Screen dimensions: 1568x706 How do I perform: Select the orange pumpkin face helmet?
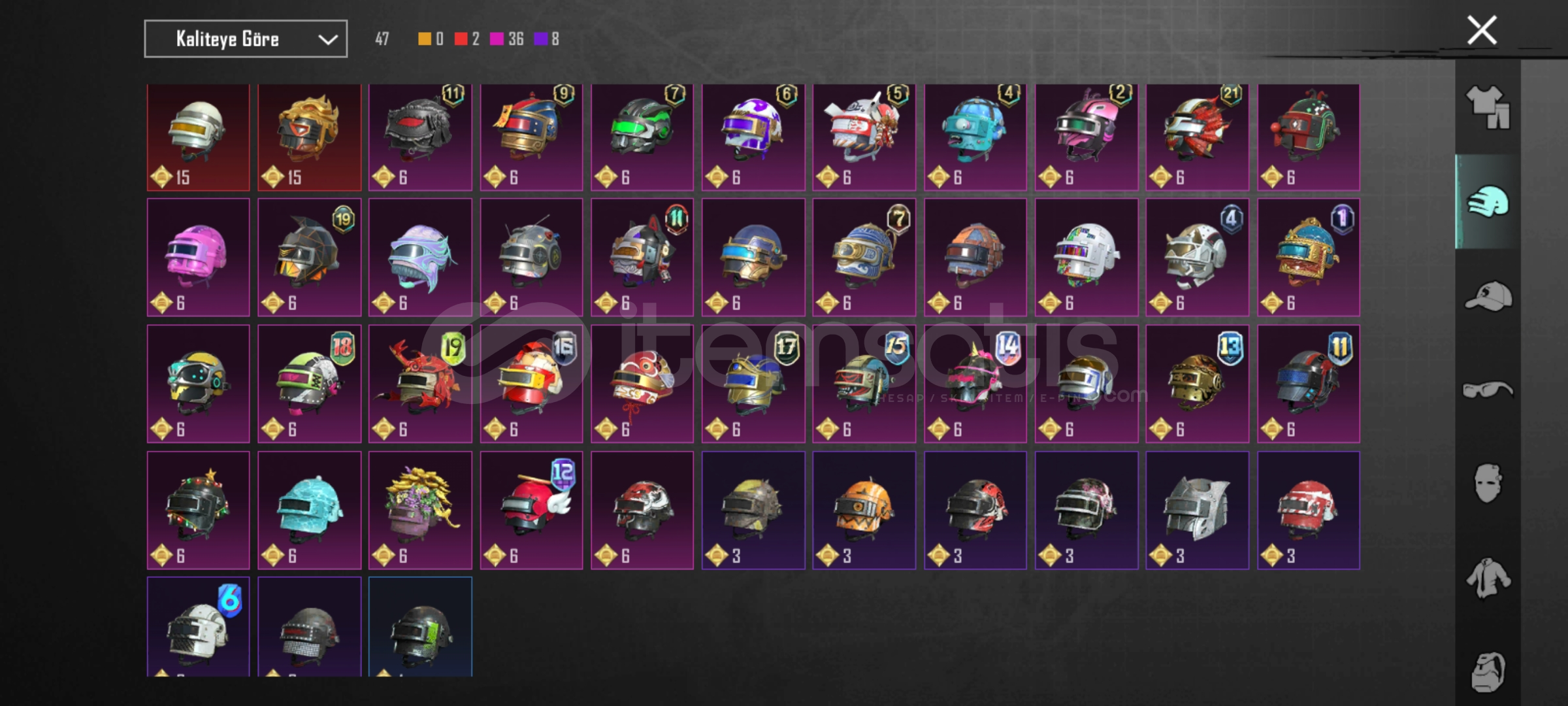point(864,510)
